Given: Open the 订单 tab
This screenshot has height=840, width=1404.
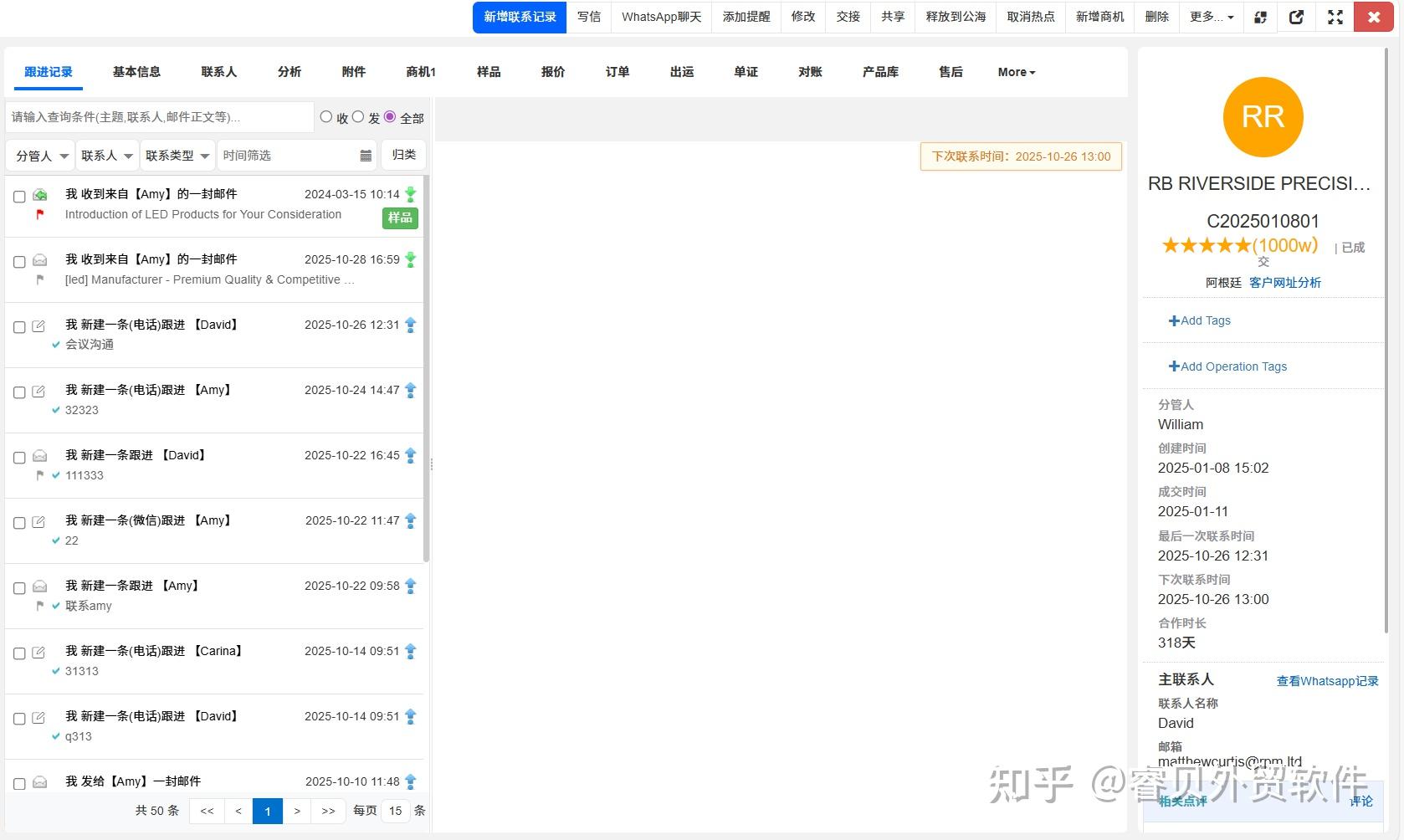Looking at the screenshot, I should [x=617, y=72].
